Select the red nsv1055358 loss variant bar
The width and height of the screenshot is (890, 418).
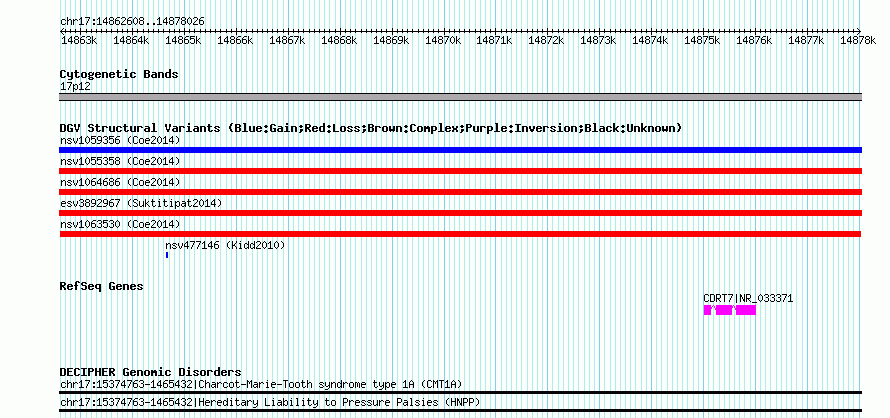tap(460, 171)
